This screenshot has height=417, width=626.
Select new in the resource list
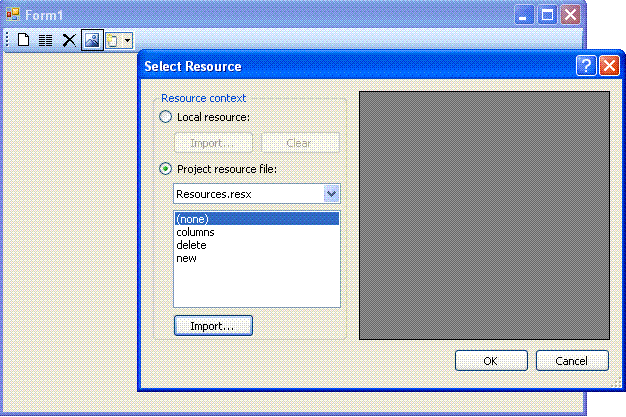coord(257,258)
